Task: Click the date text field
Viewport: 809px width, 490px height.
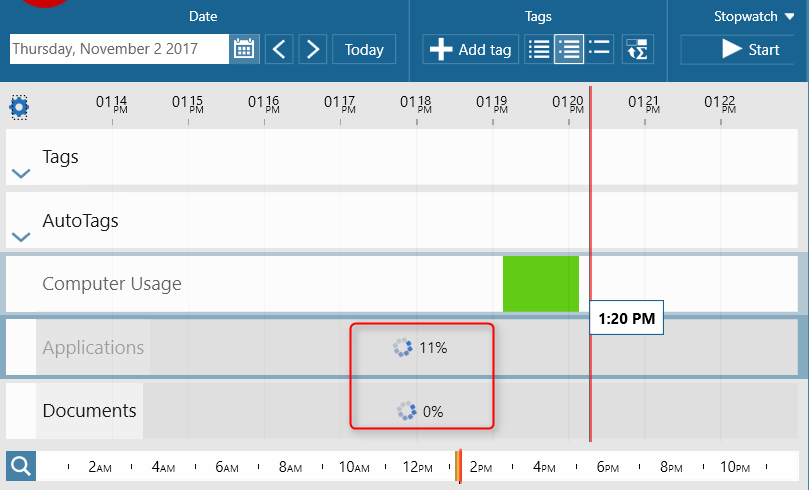Action: click(118, 49)
